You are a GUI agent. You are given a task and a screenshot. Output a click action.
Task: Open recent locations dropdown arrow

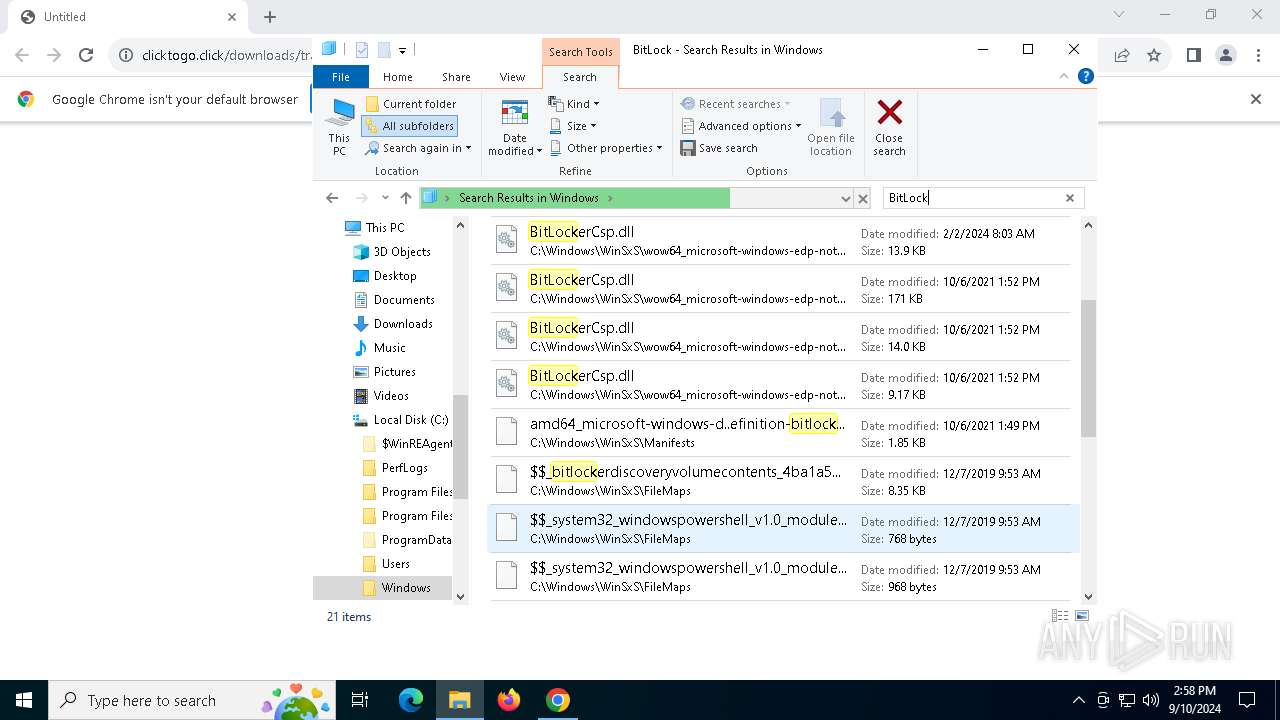(x=385, y=198)
